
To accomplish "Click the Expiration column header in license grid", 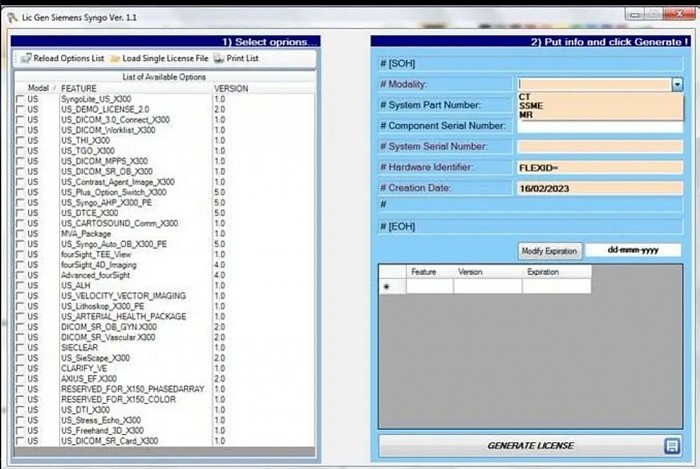I will tap(556, 272).
